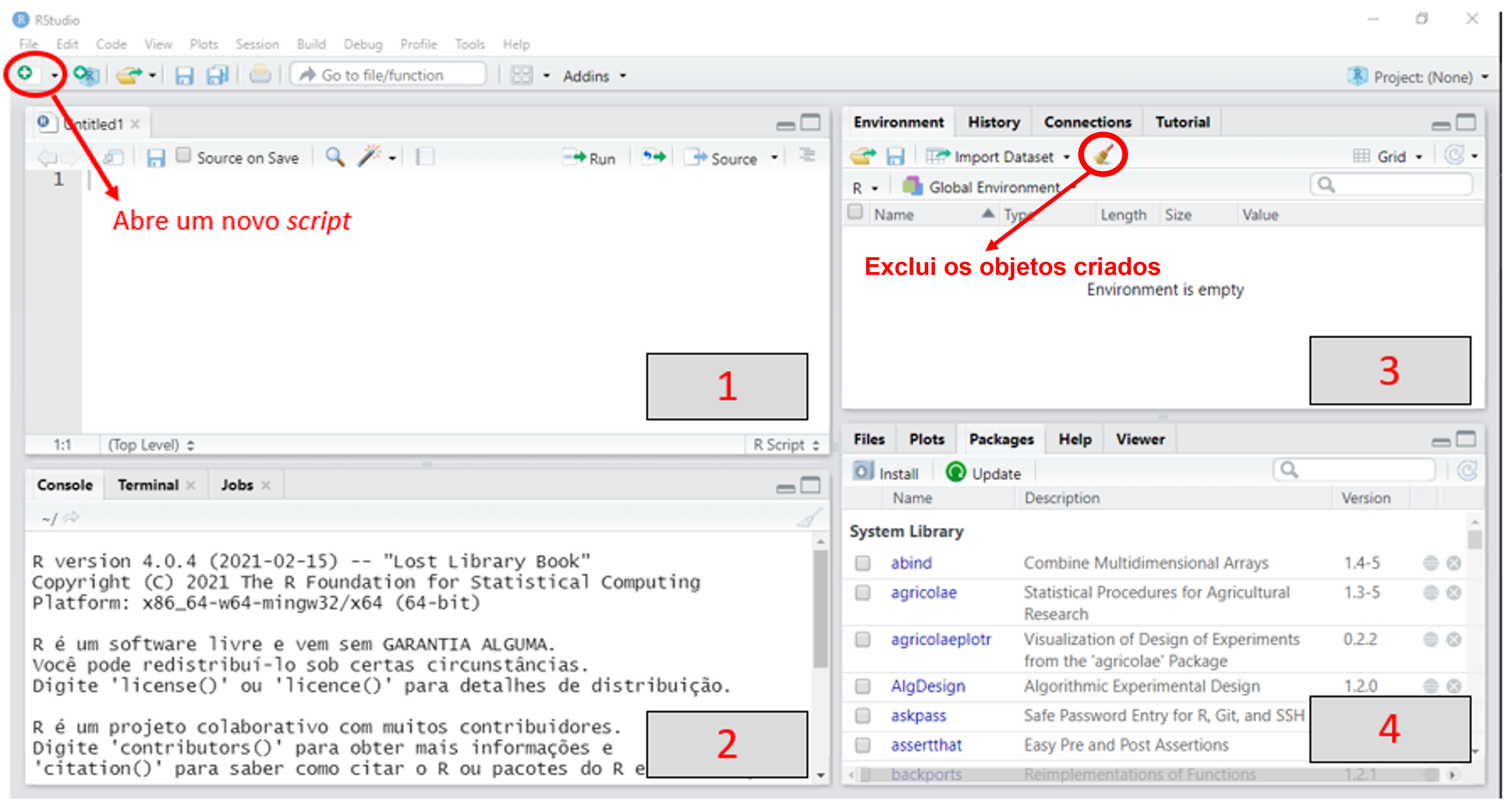Image resolution: width=1512 pixels, height=807 pixels.
Task: Show script in new window icon
Action: 113,157
